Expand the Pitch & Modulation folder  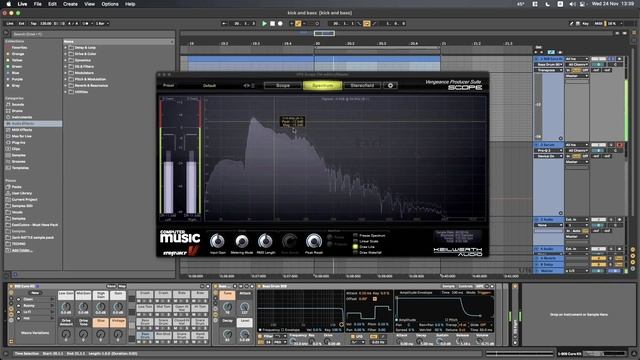point(65,79)
